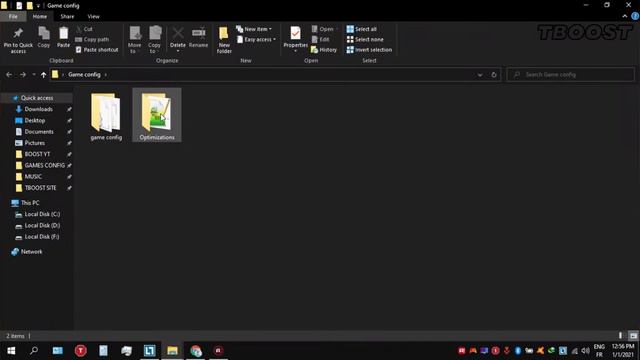This screenshot has height=360, width=640.
Task: Click Invert selection in ribbon
Action: [369, 49]
